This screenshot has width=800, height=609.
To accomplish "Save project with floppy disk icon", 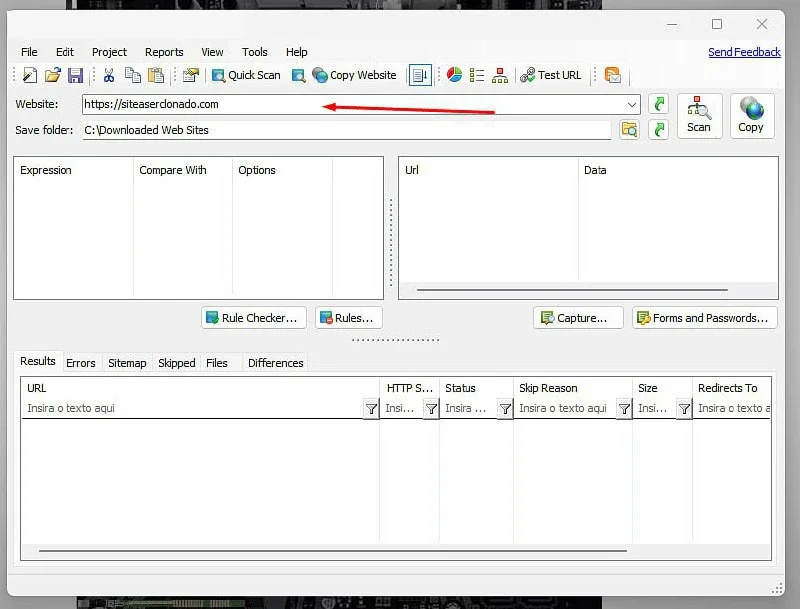I will point(76,75).
